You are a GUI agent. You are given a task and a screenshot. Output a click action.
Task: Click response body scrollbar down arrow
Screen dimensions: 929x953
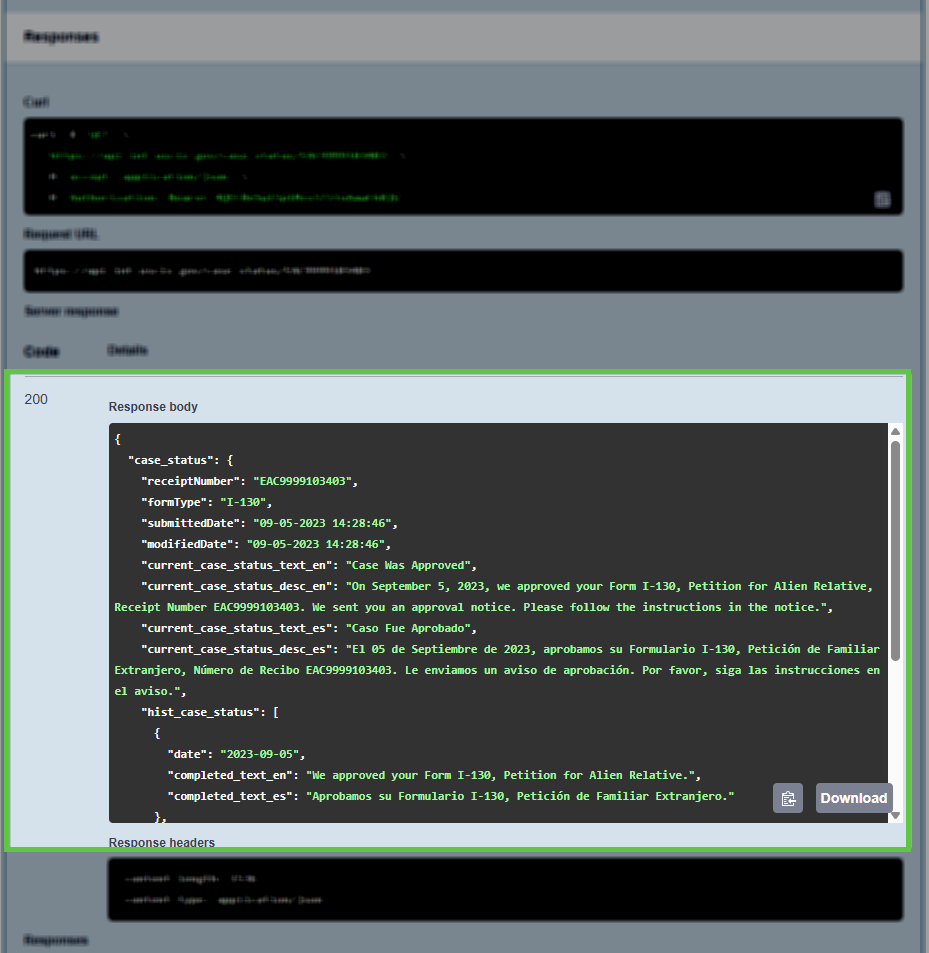click(895, 815)
